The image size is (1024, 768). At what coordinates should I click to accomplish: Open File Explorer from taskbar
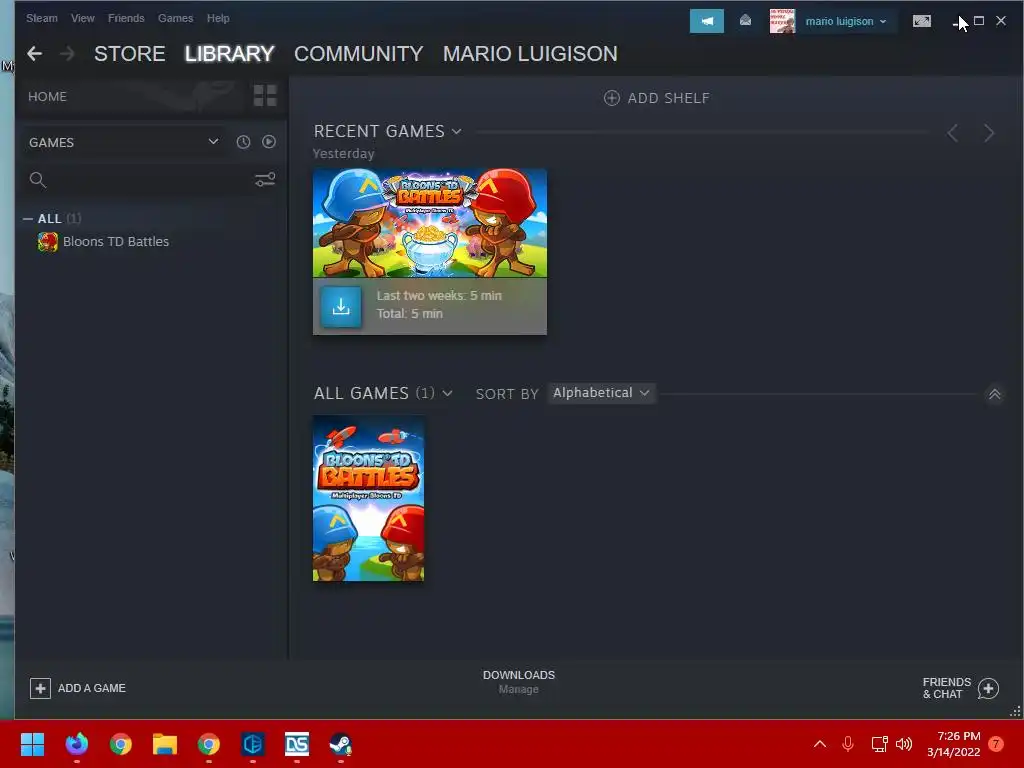coord(165,744)
